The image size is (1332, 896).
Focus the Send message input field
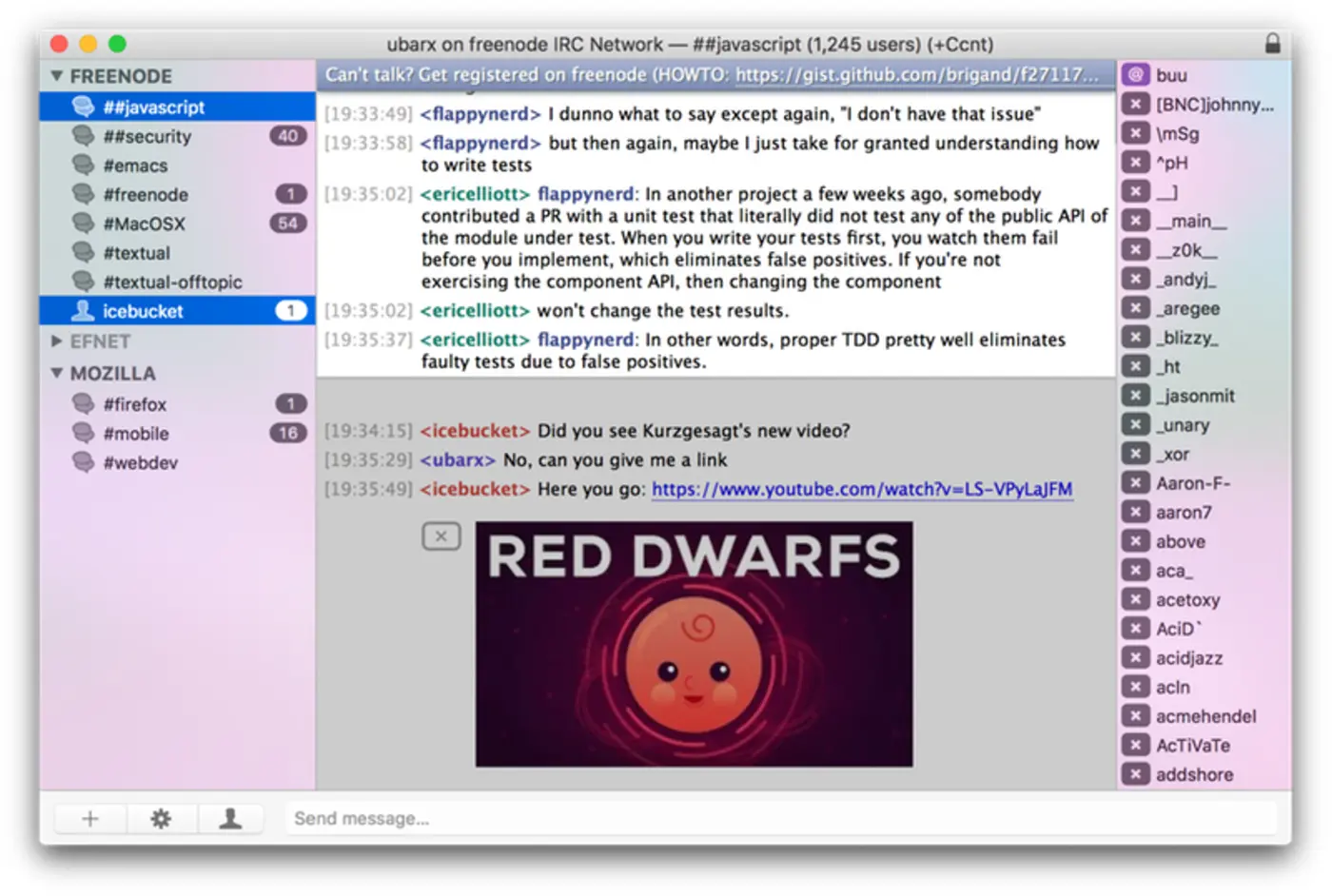coord(780,818)
